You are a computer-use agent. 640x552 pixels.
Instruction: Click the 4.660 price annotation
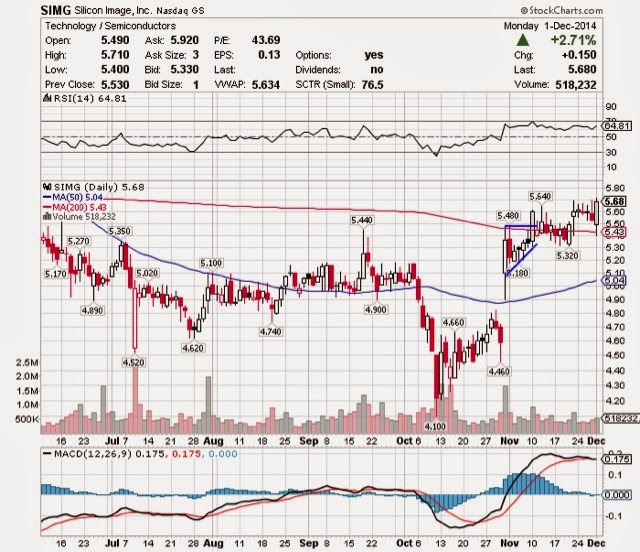(x=453, y=323)
